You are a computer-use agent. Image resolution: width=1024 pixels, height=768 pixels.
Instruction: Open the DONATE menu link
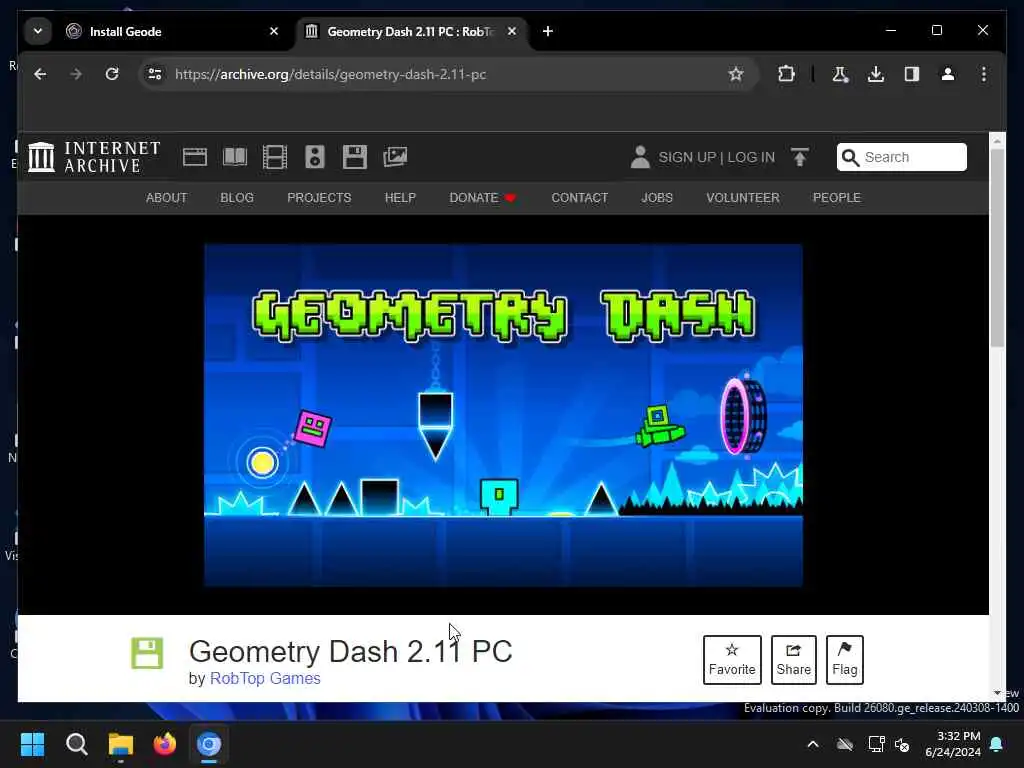pos(483,198)
